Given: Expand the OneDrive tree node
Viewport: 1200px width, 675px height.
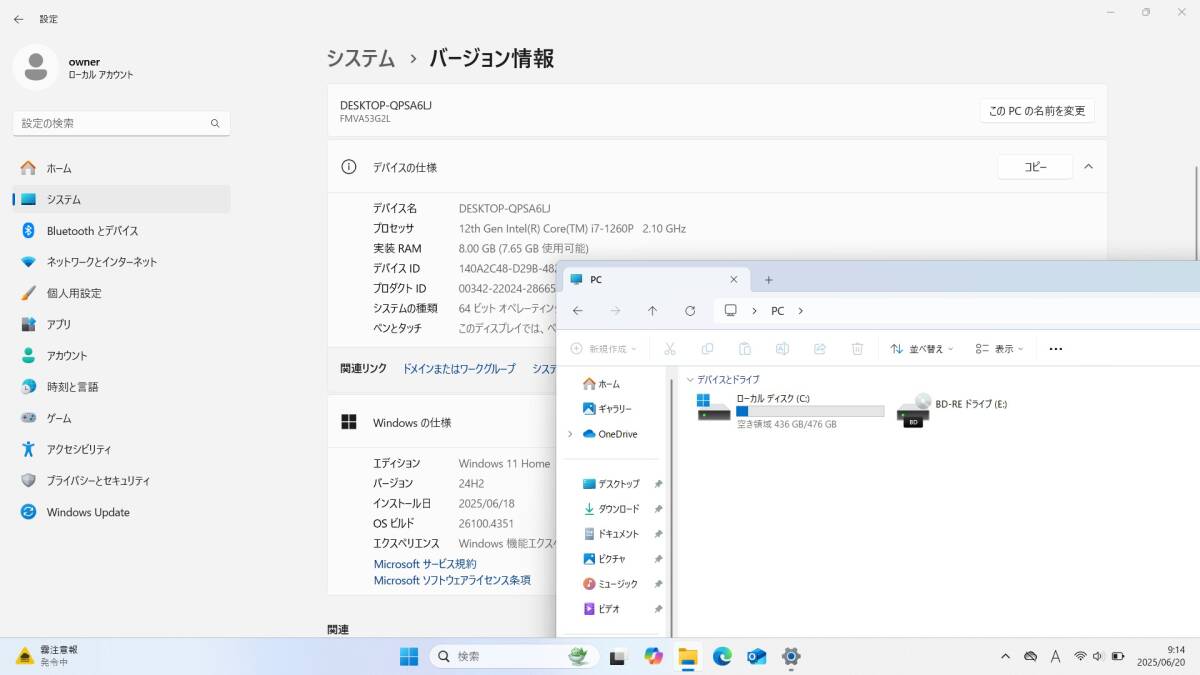Looking at the screenshot, I should (x=570, y=434).
